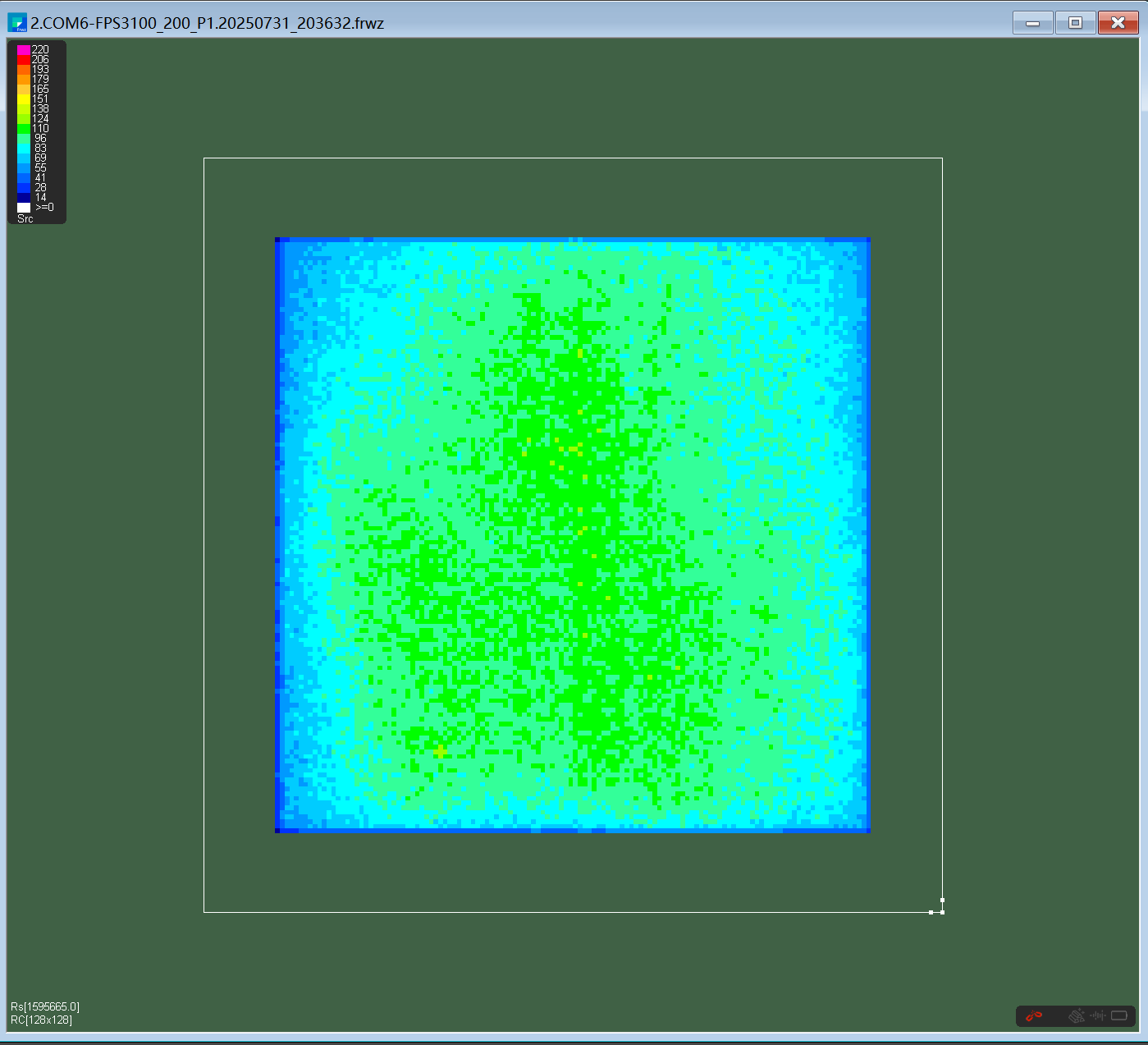Click the resize handle at the selection corner
This screenshot has width=1148, height=1045.
[x=941, y=911]
